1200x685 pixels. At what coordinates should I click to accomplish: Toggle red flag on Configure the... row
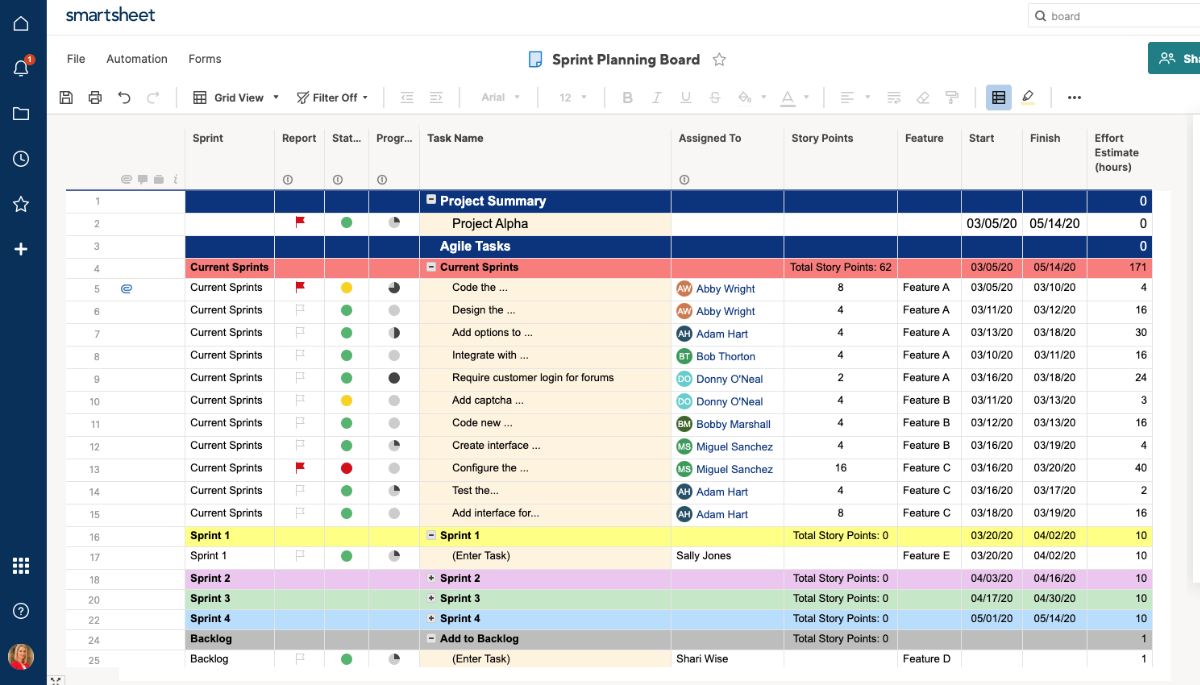pos(300,467)
